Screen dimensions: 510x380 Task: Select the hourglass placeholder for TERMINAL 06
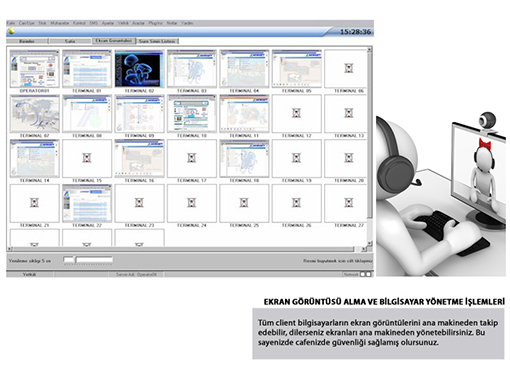point(349,68)
